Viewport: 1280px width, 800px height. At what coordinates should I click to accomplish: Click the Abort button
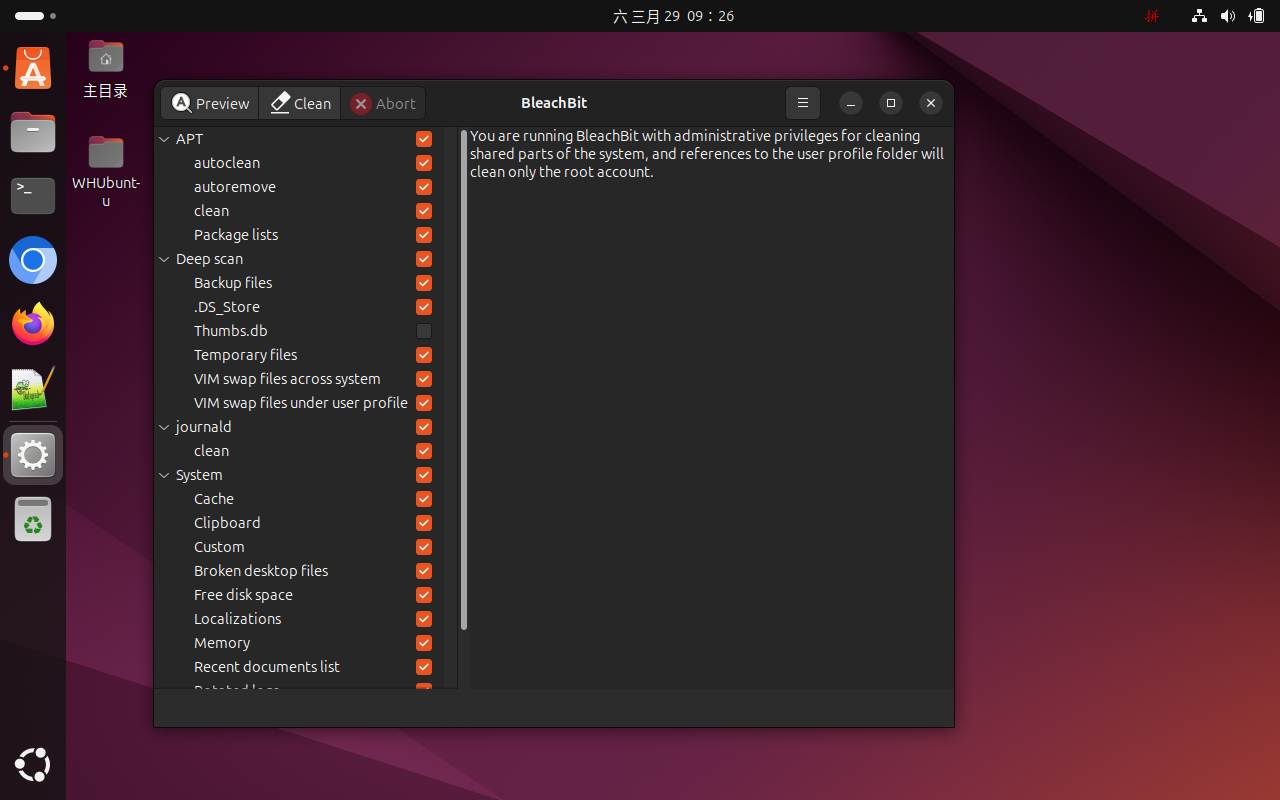[x=383, y=103]
